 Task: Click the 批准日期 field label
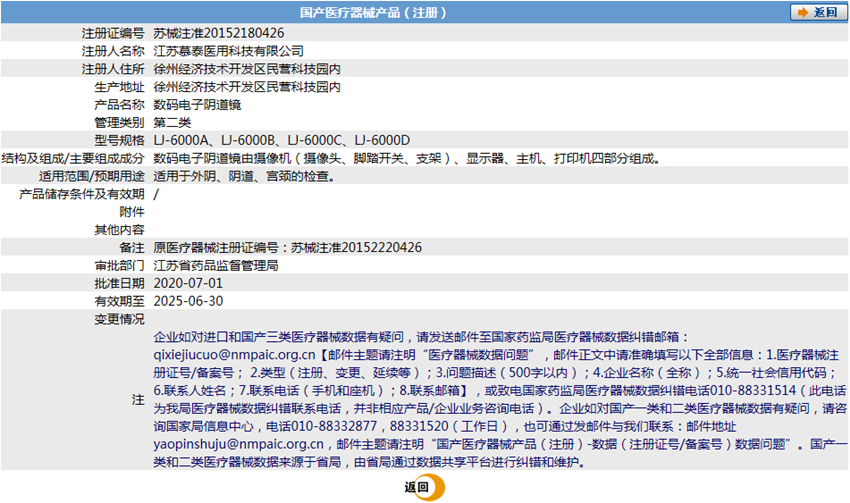click(x=119, y=283)
